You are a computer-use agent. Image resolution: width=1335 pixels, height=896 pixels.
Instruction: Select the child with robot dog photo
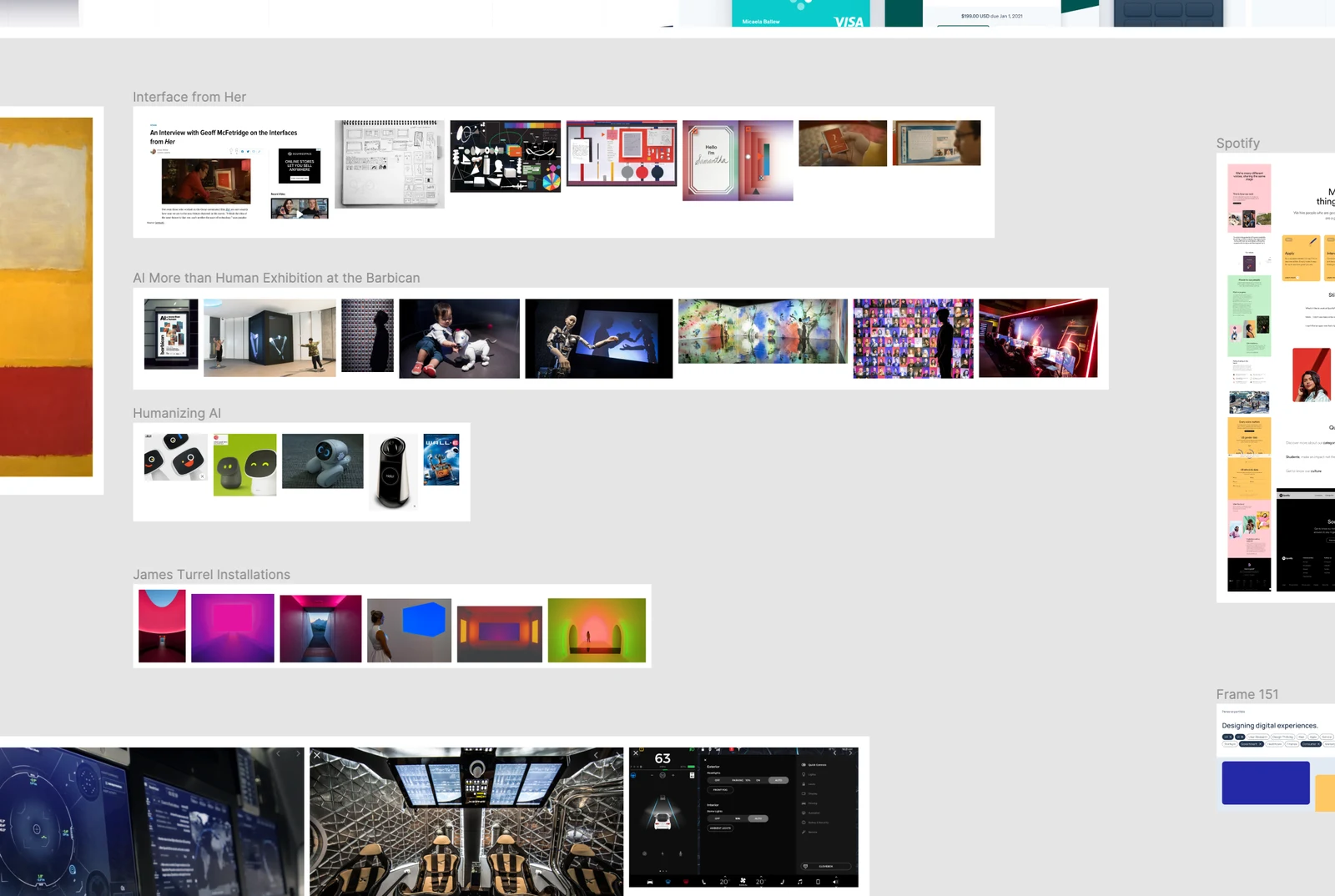point(459,339)
